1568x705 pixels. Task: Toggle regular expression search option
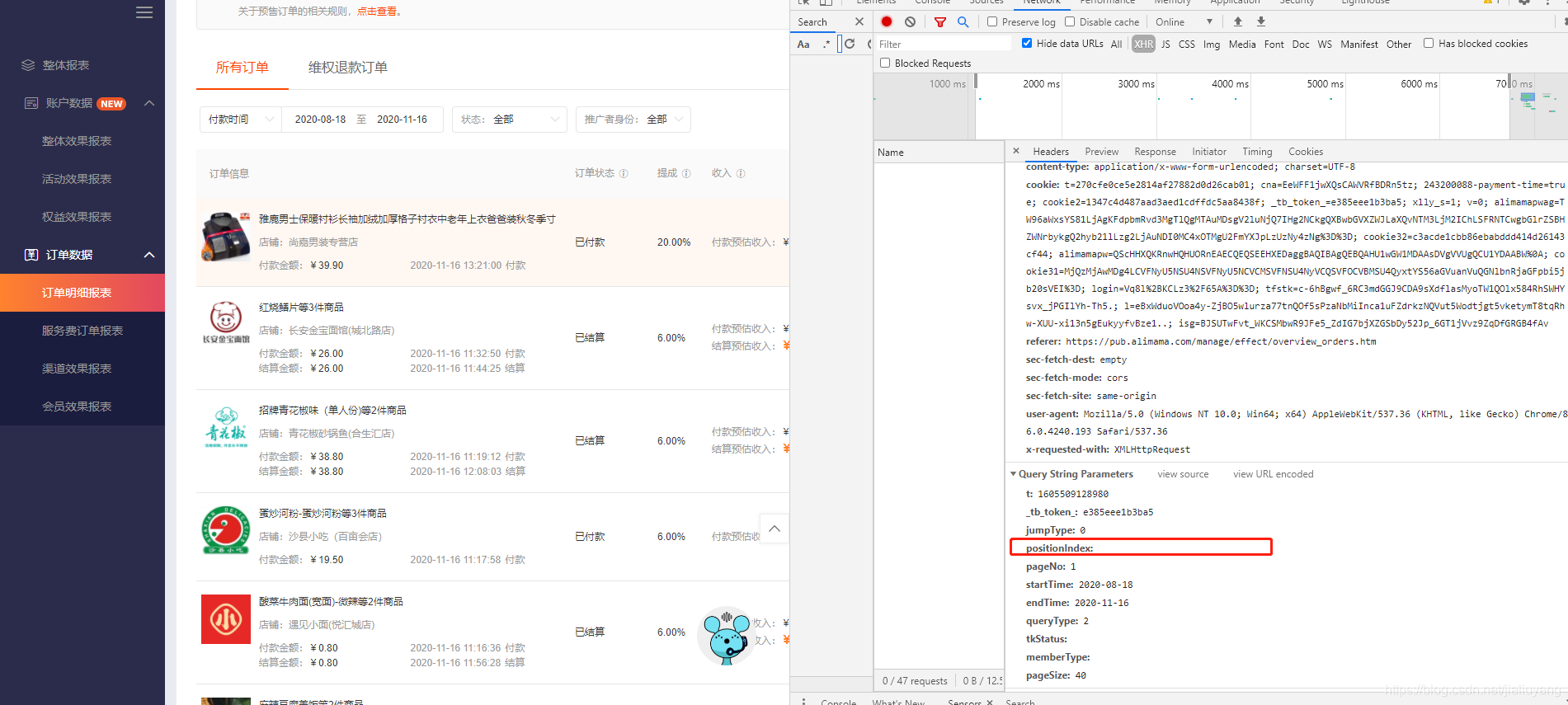(826, 45)
